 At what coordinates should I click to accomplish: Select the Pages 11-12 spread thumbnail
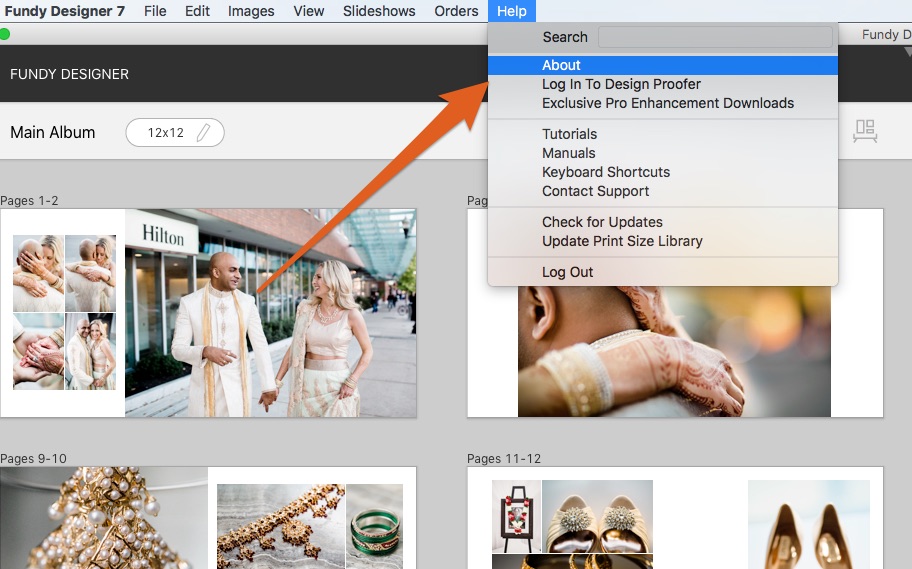675,518
